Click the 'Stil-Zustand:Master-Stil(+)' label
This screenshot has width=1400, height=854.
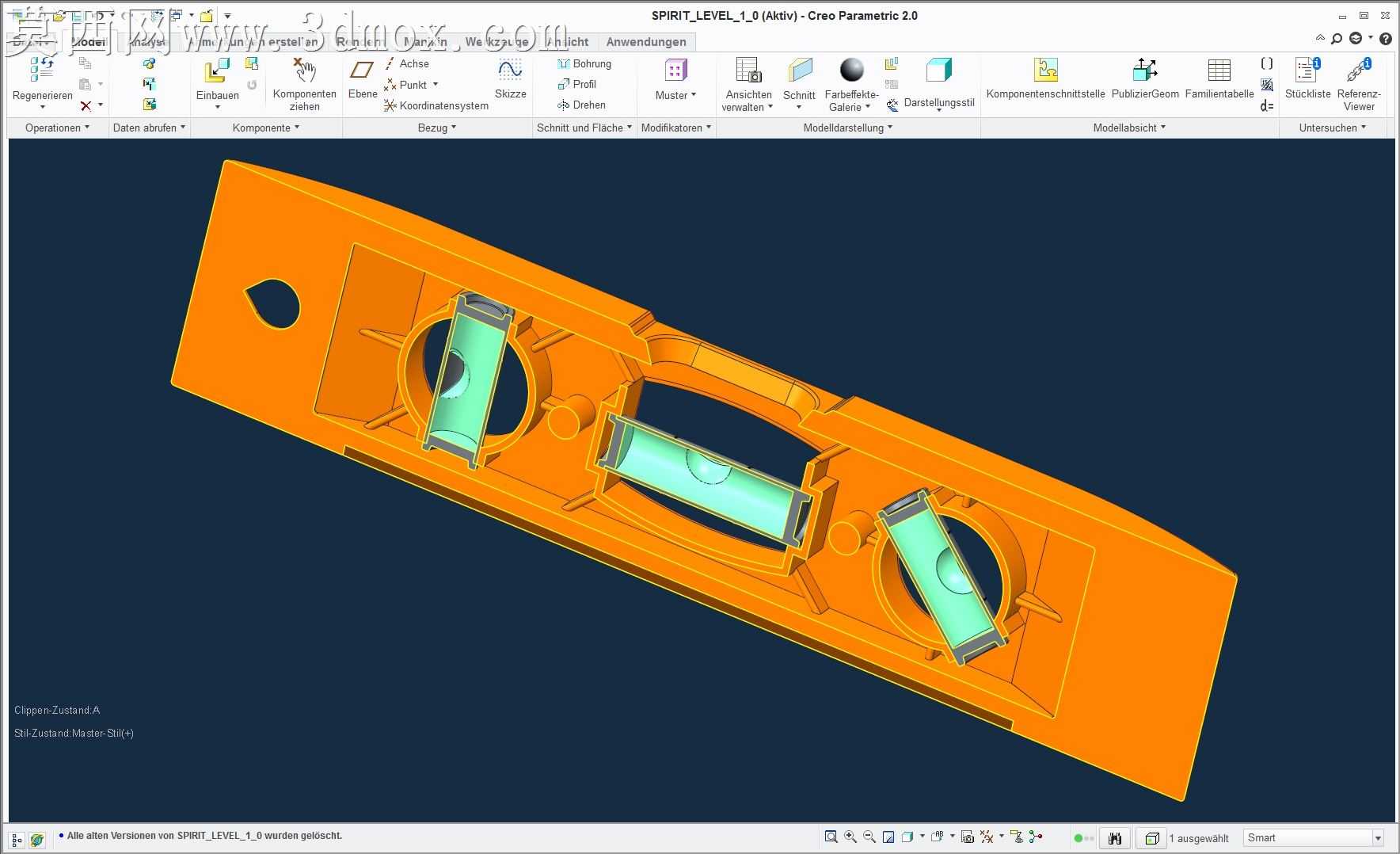pos(74,733)
